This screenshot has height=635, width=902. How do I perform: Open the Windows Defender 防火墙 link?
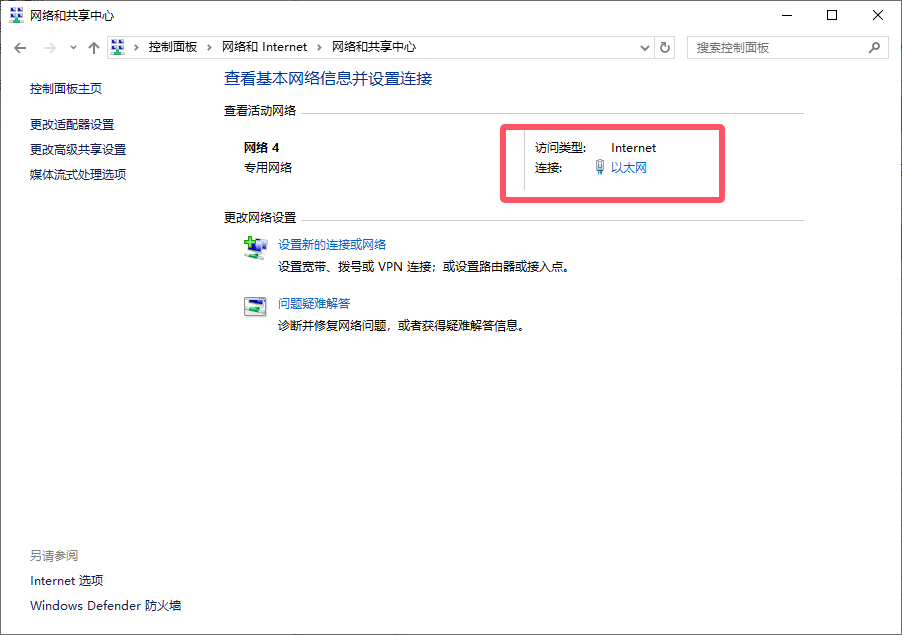click(x=105, y=606)
